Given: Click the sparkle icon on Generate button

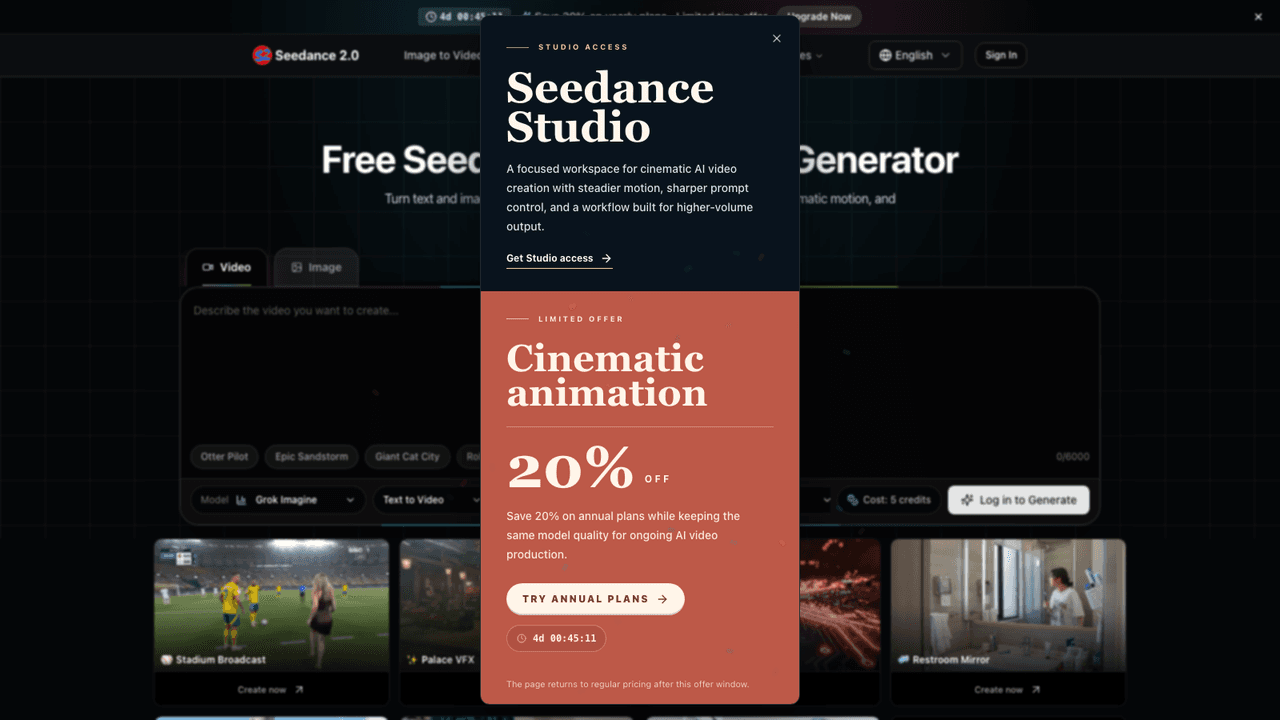Looking at the screenshot, I should 967,500.
